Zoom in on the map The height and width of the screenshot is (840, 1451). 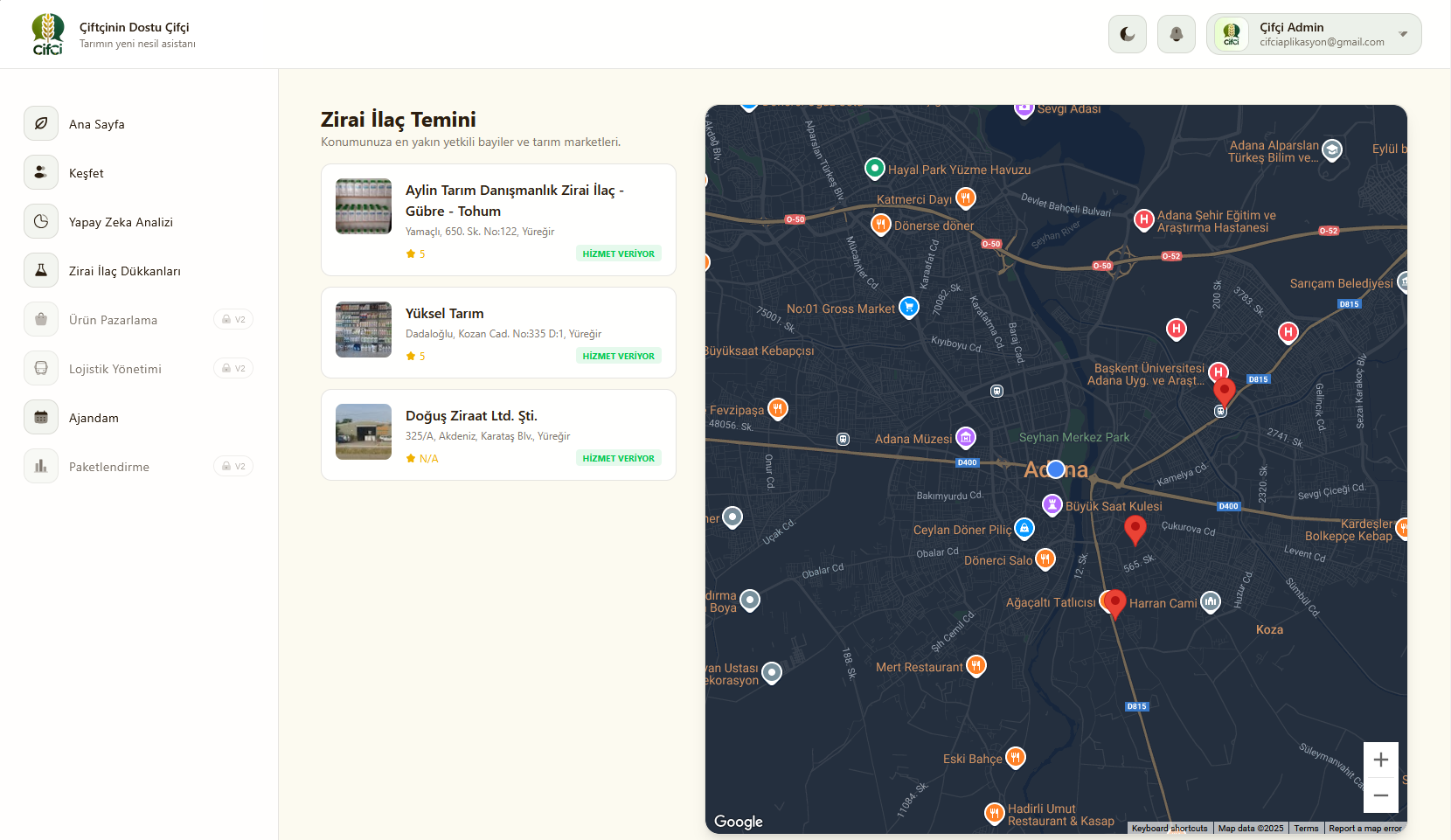pyautogui.click(x=1380, y=760)
